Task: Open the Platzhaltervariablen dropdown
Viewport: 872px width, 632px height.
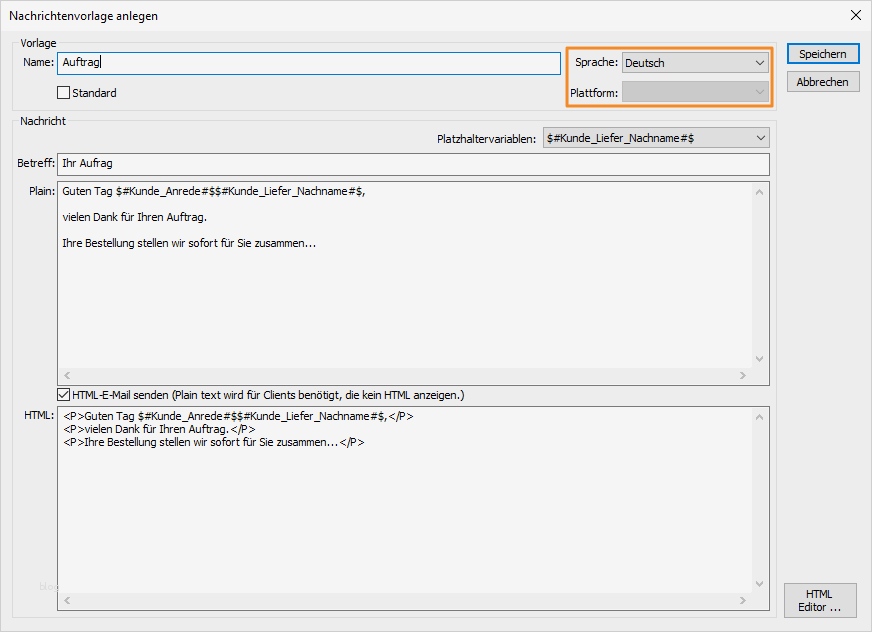Action: point(762,137)
